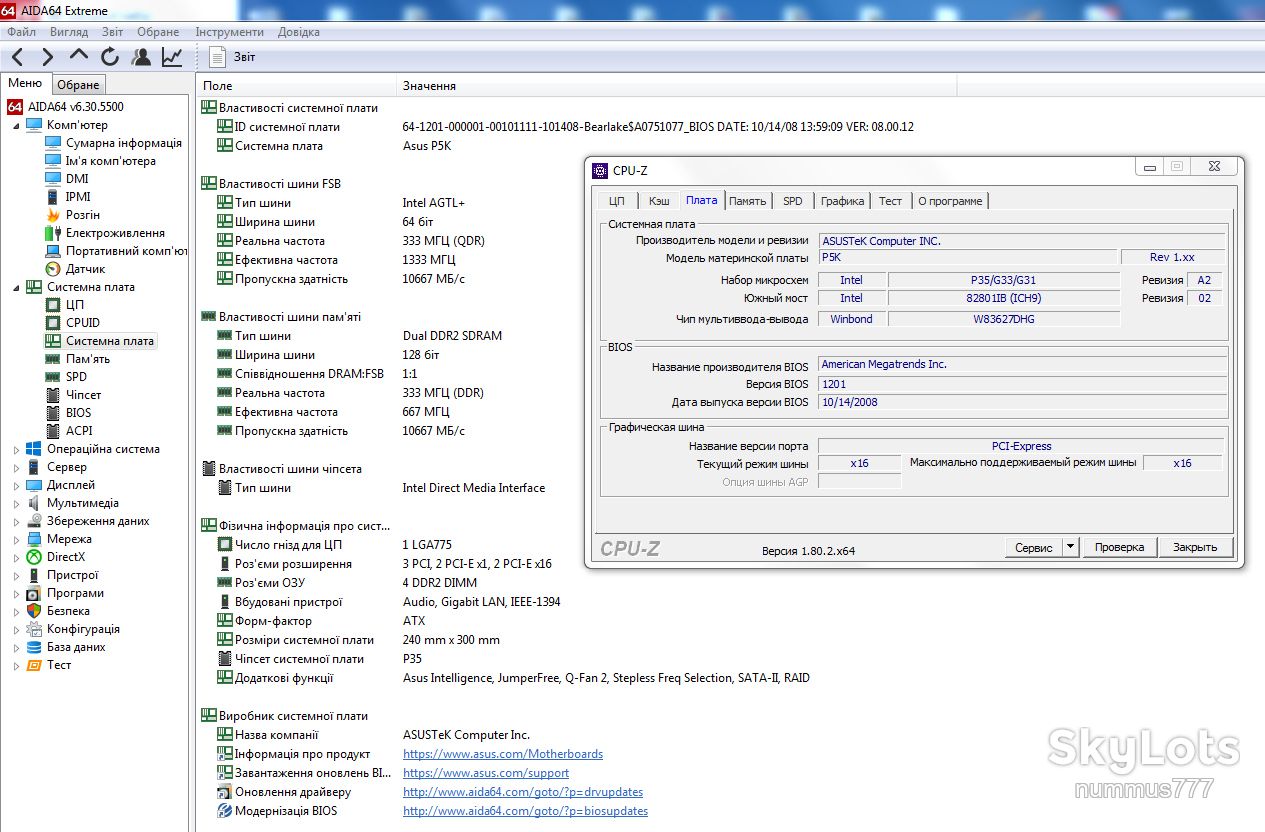Open the О программе tab in CPU-Z
This screenshot has width=1265, height=832.
pos(950,201)
